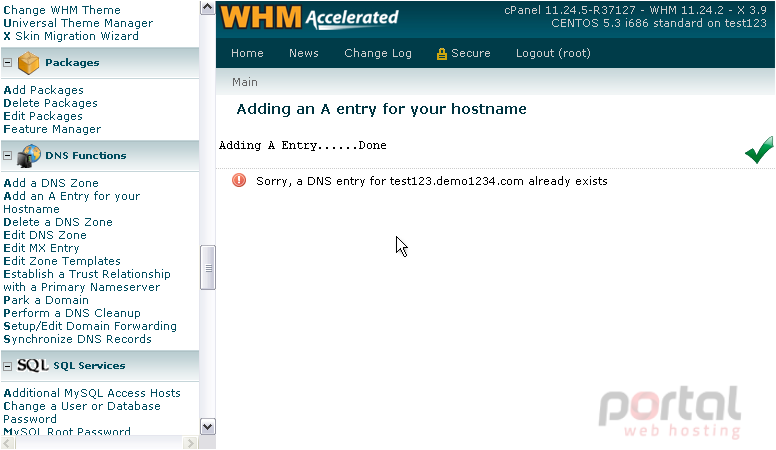Click the 'DNS entry already exists' error message
Viewport: 776px width, 450px height.
click(x=432, y=181)
